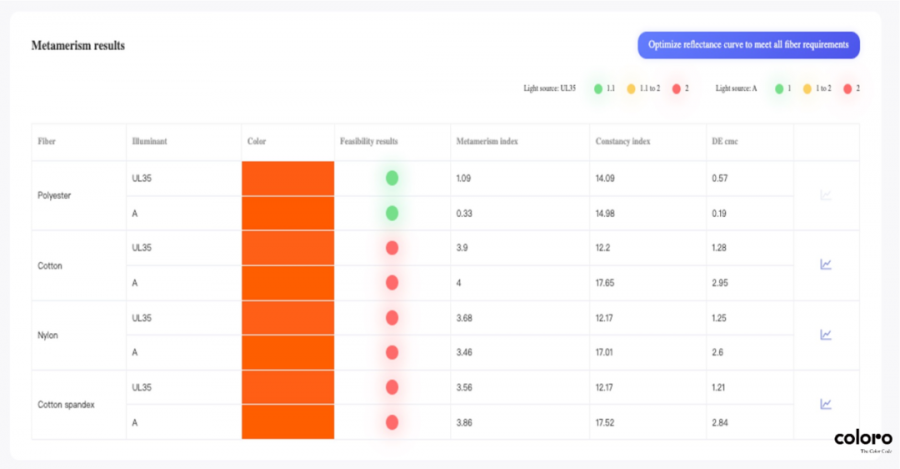Select the Nylon fiber cell

tap(79, 335)
